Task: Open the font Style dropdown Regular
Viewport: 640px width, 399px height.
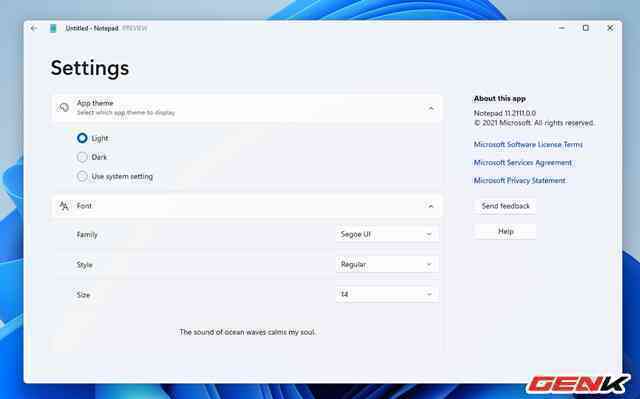Action: pos(387,264)
